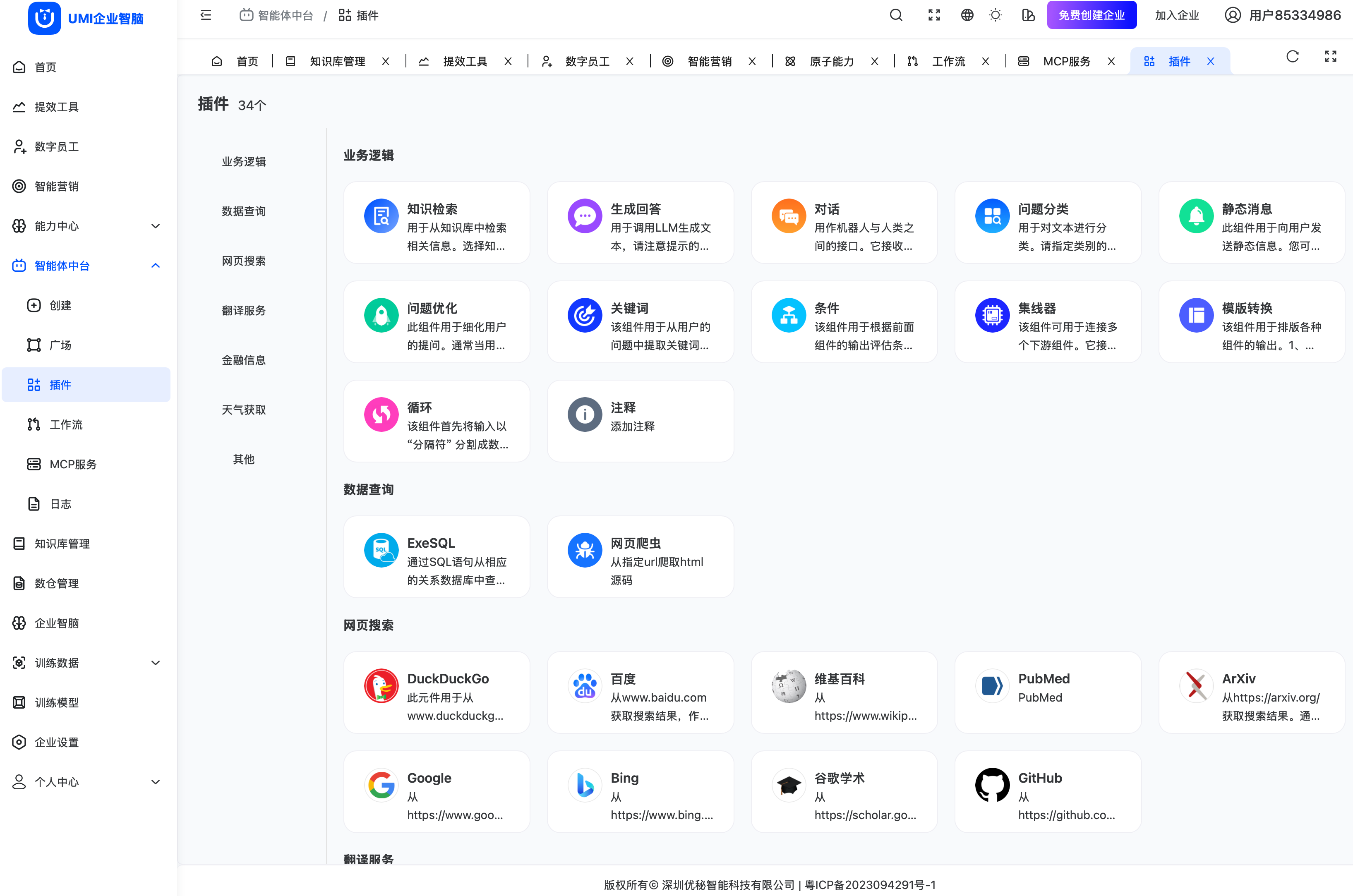
Task: Click the search icon in header
Action: tap(896, 15)
